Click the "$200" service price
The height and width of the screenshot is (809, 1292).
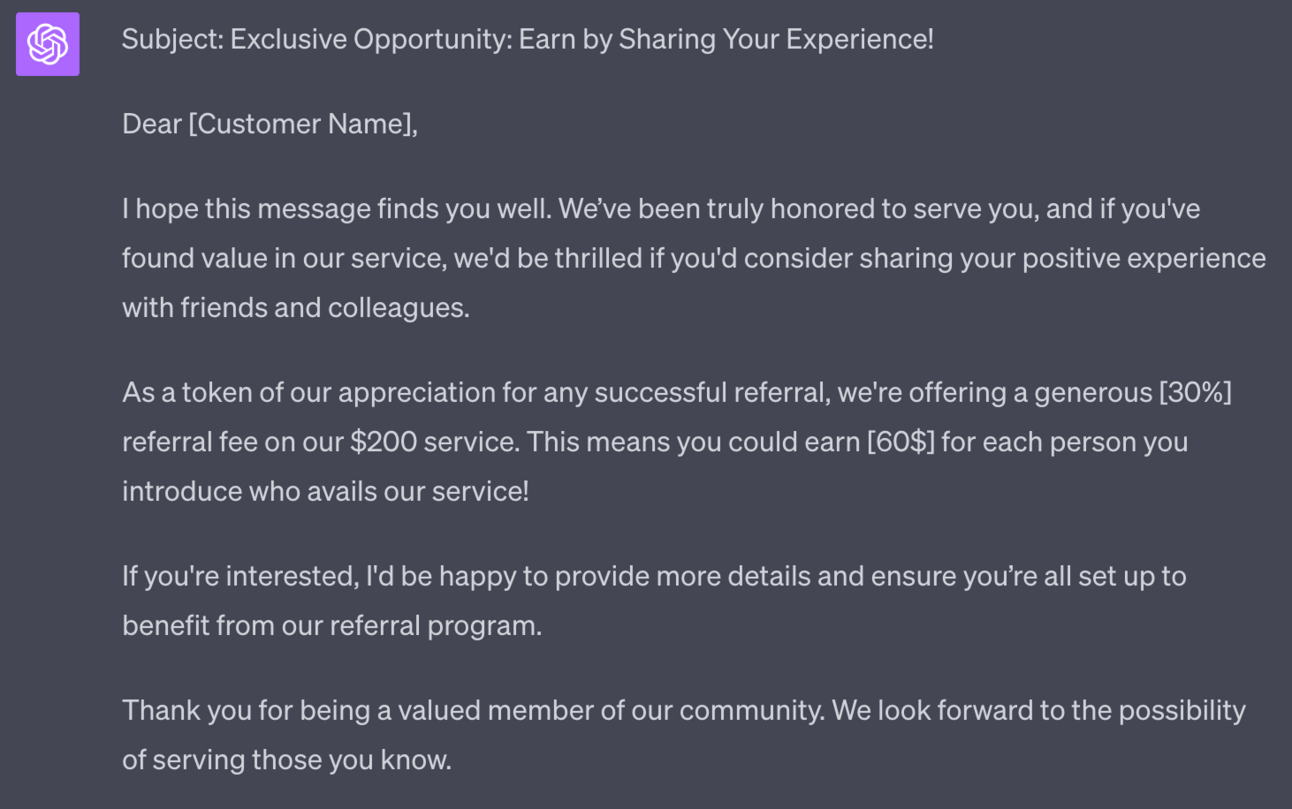point(383,441)
